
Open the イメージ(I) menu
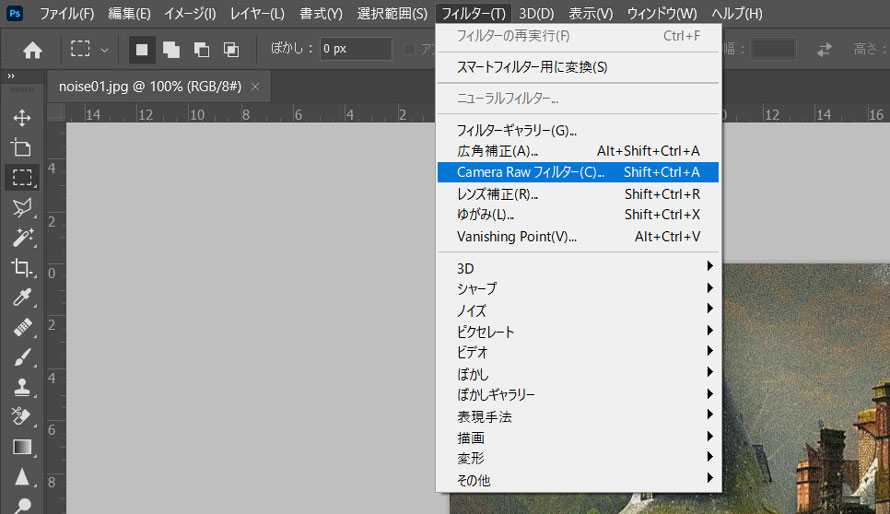[190, 13]
